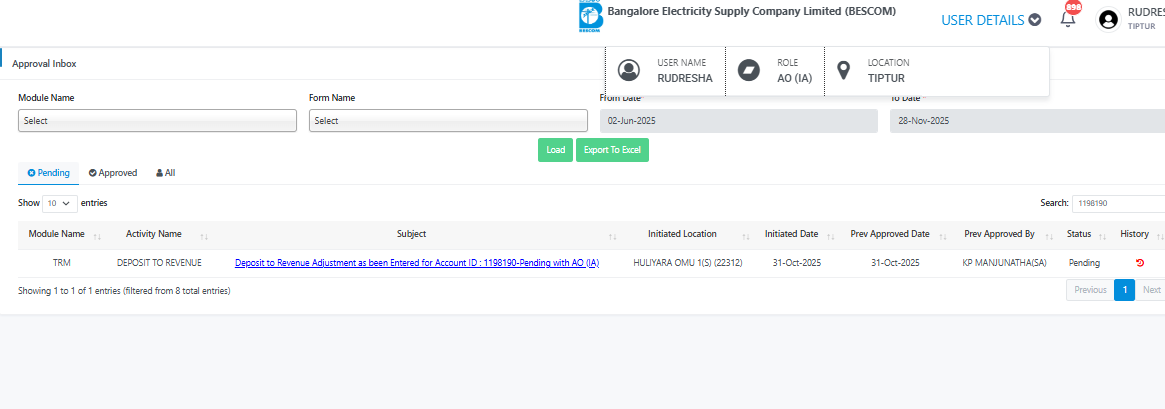Image resolution: width=1165 pixels, height=409 pixels.
Task: Sort by Prev Approved Date column arrows
Action: (x=943, y=236)
